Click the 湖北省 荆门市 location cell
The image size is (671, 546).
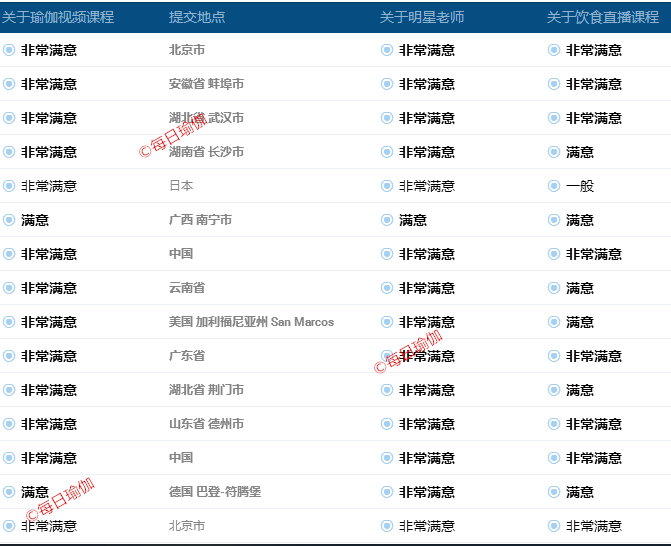point(206,390)
